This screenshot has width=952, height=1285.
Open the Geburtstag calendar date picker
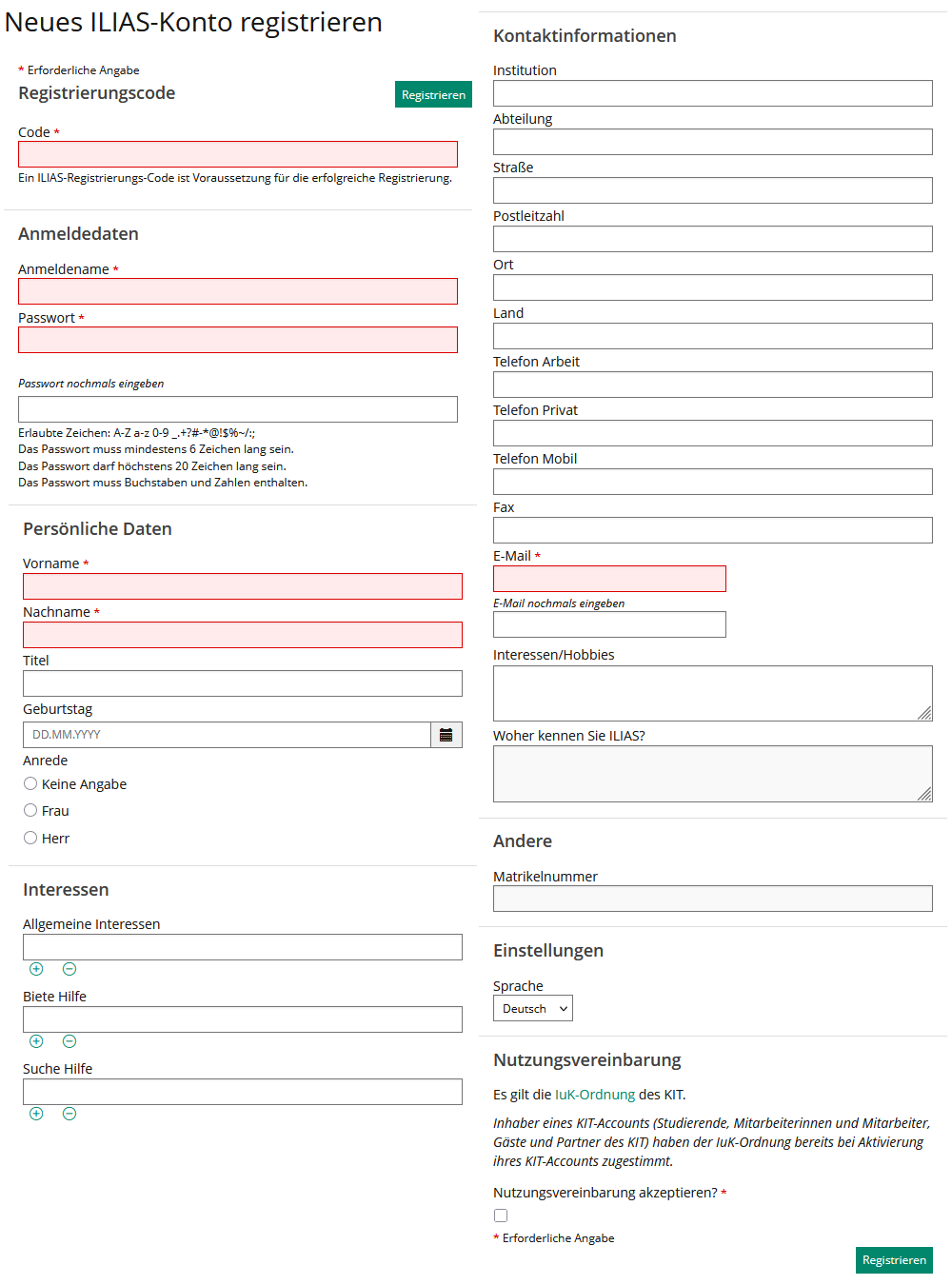point(446,735)
